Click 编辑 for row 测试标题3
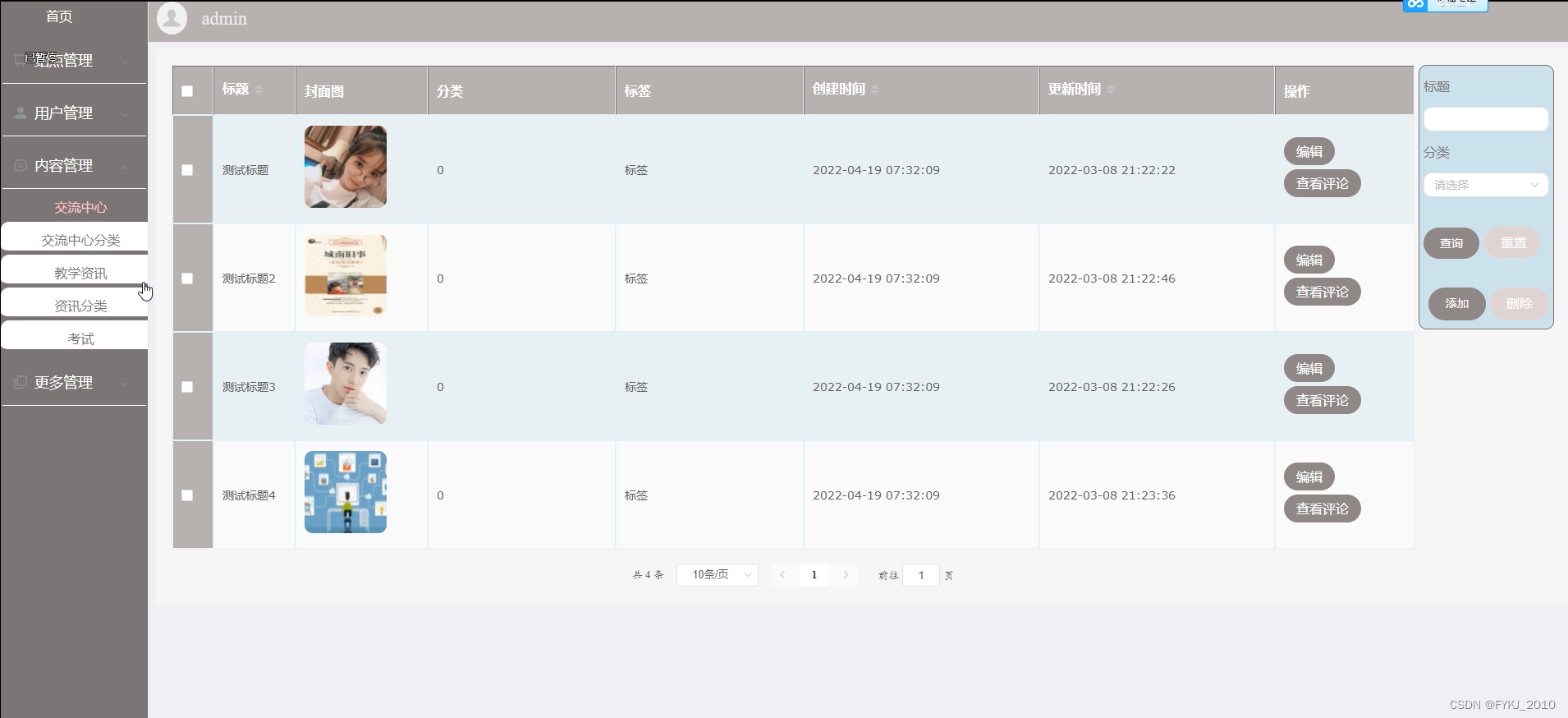Image resolution: width=1568 pixels, height=718 pixels. tap(1309, 368)
